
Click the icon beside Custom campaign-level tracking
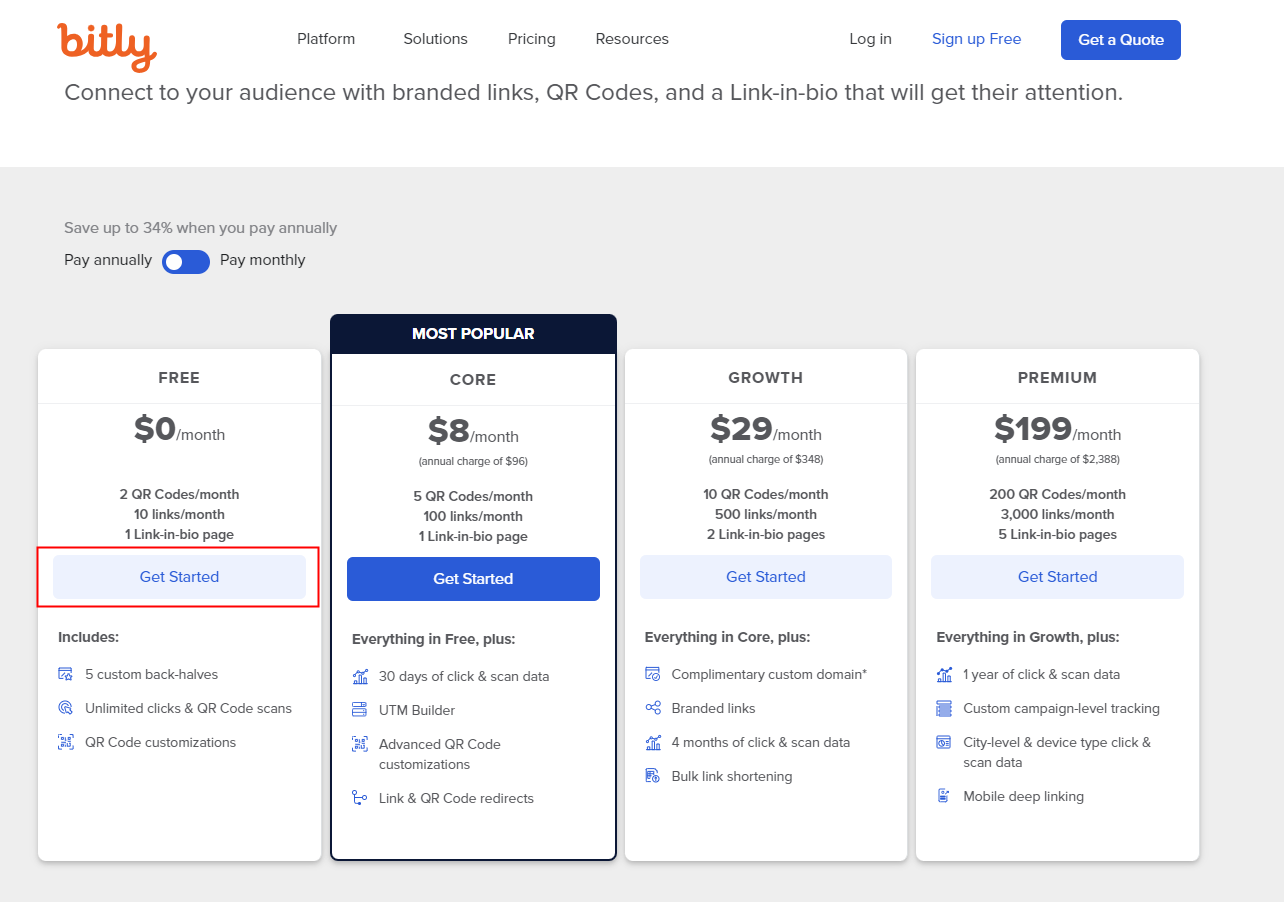[x=944, y=708]
